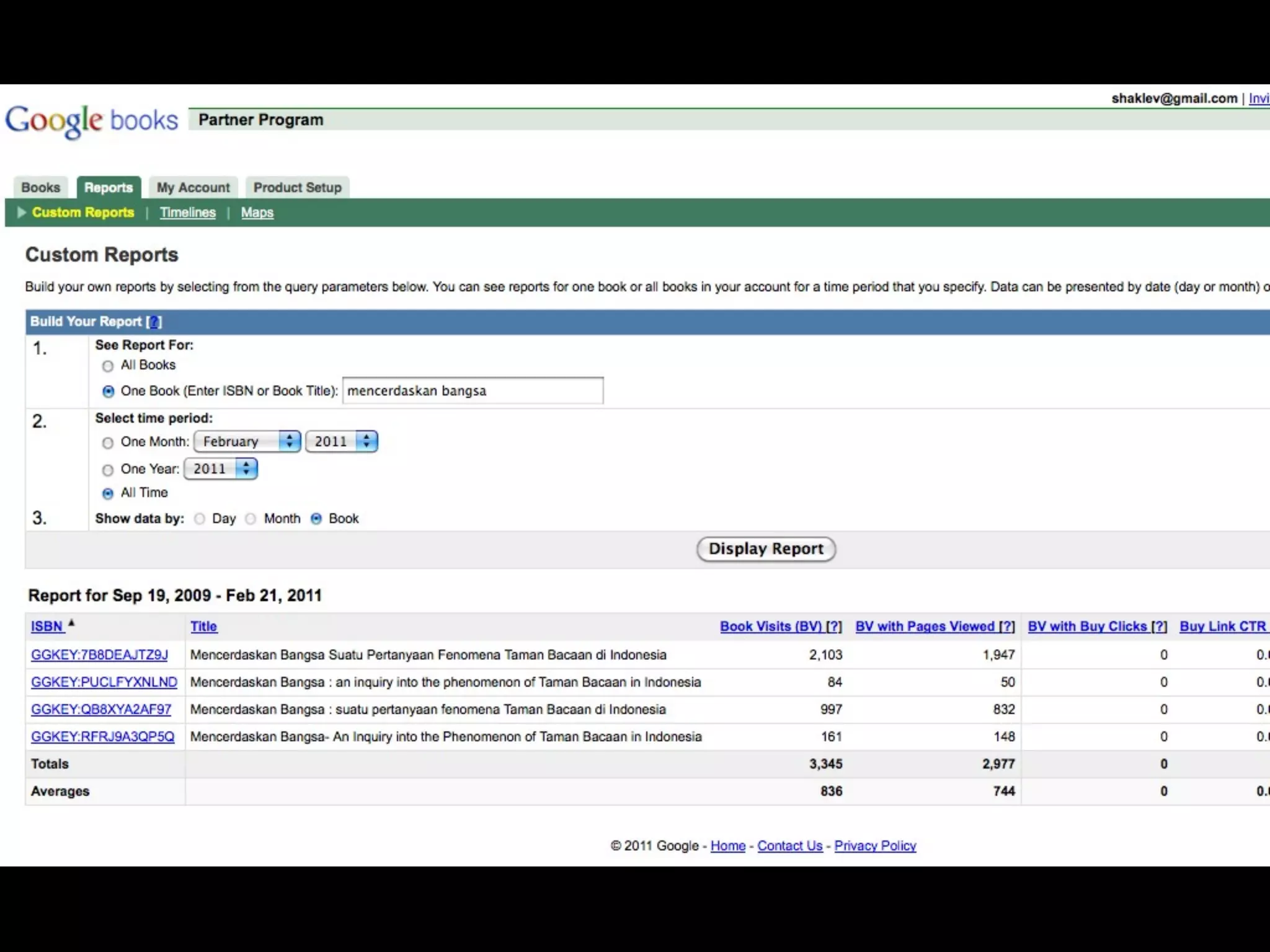
Task: Open the Timelines report link
Action: pos(187,213)
